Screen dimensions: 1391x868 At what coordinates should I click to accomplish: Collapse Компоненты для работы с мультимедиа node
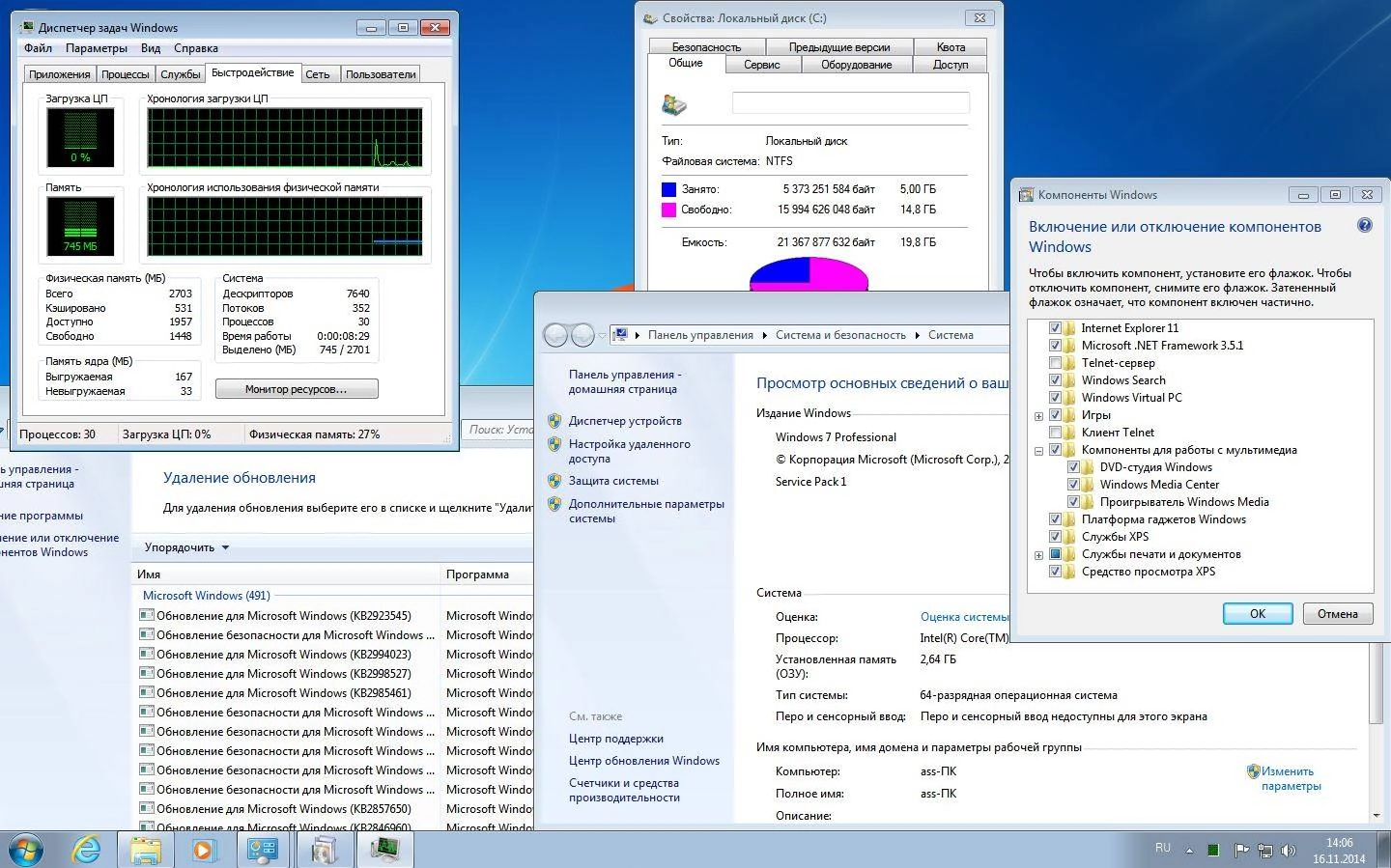tap(1038, 451)
